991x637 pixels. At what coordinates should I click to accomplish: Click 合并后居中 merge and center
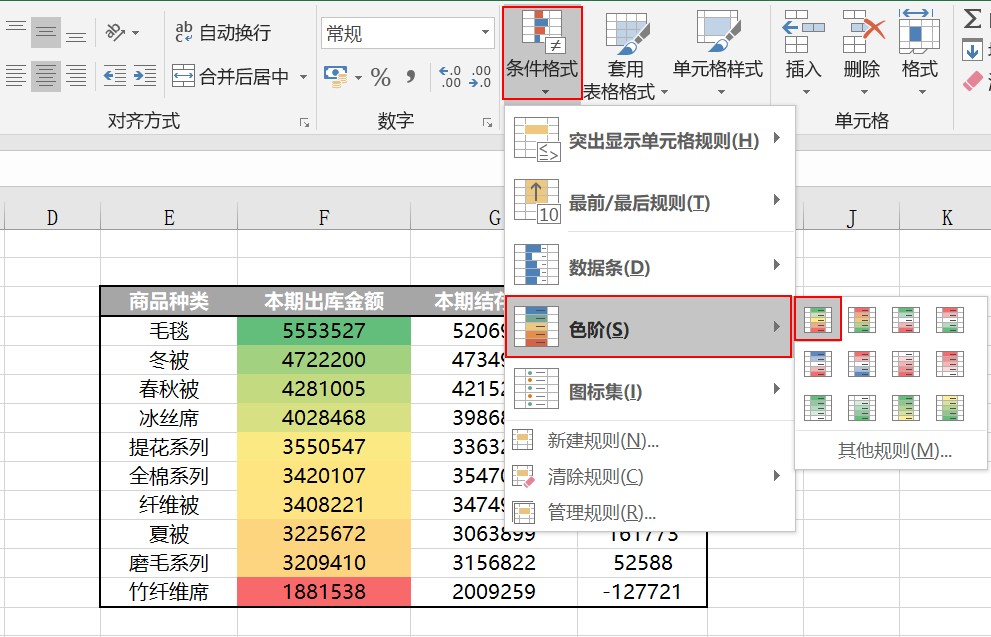pos(231,76)
